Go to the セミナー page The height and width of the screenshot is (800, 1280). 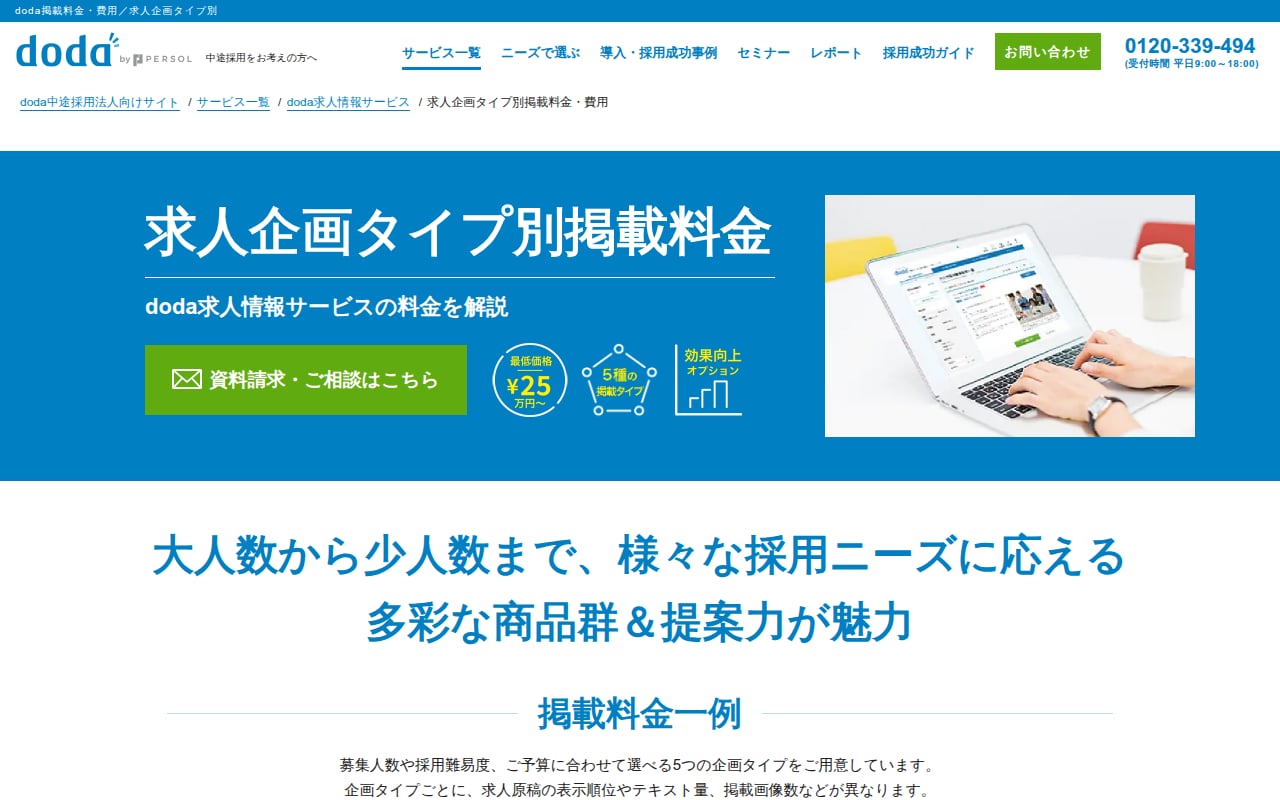point(763,53)
